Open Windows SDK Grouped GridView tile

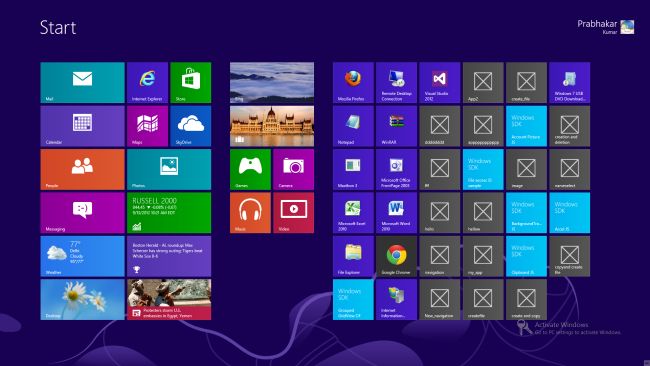pyautogui.click(x=353, y=299)
